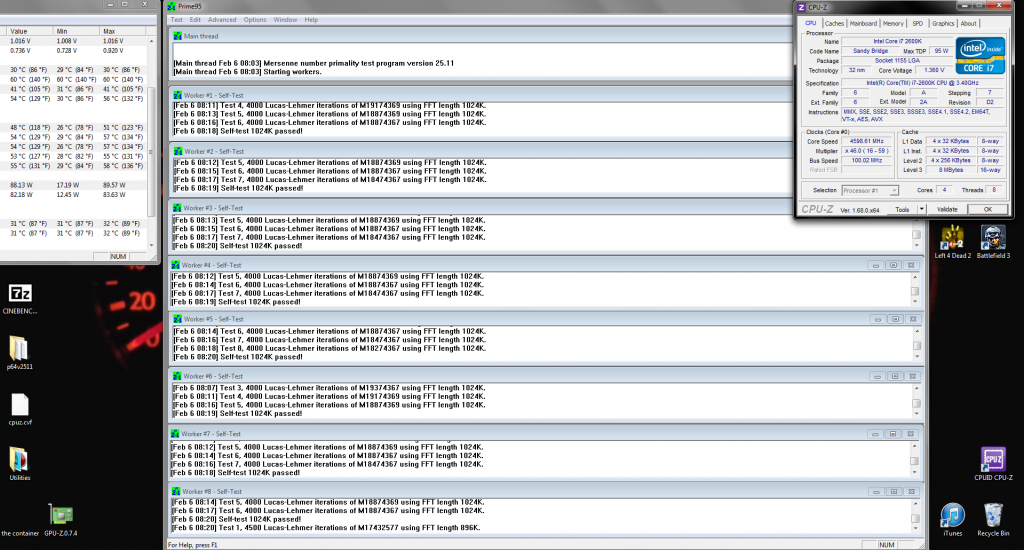Select the Core Speed value 4598.61 MHz
Image resolution: width=1024 pixels, height=550 pixels.
point(867,141)
